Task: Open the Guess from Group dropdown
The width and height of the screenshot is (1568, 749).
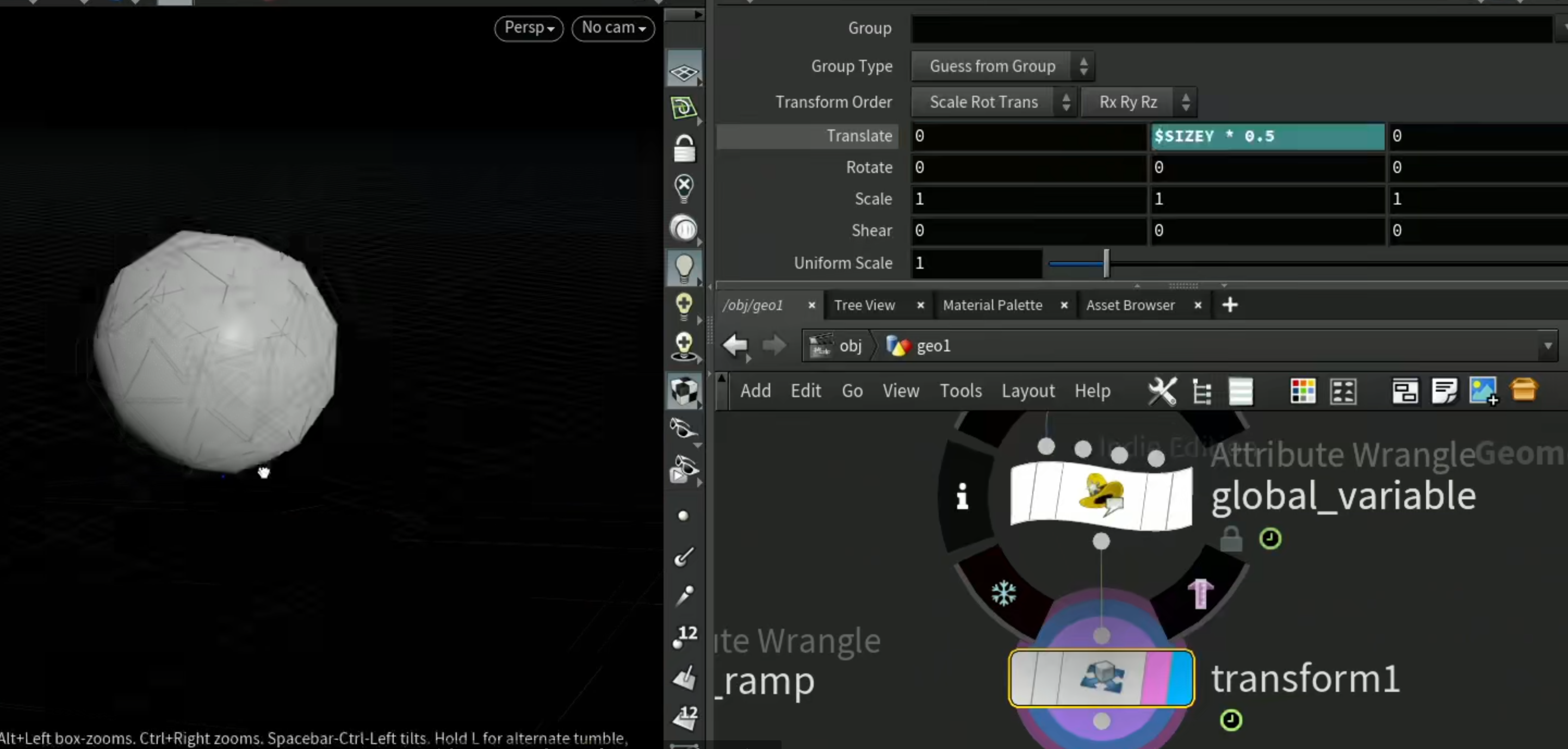Action: [x=1002, y=66]
